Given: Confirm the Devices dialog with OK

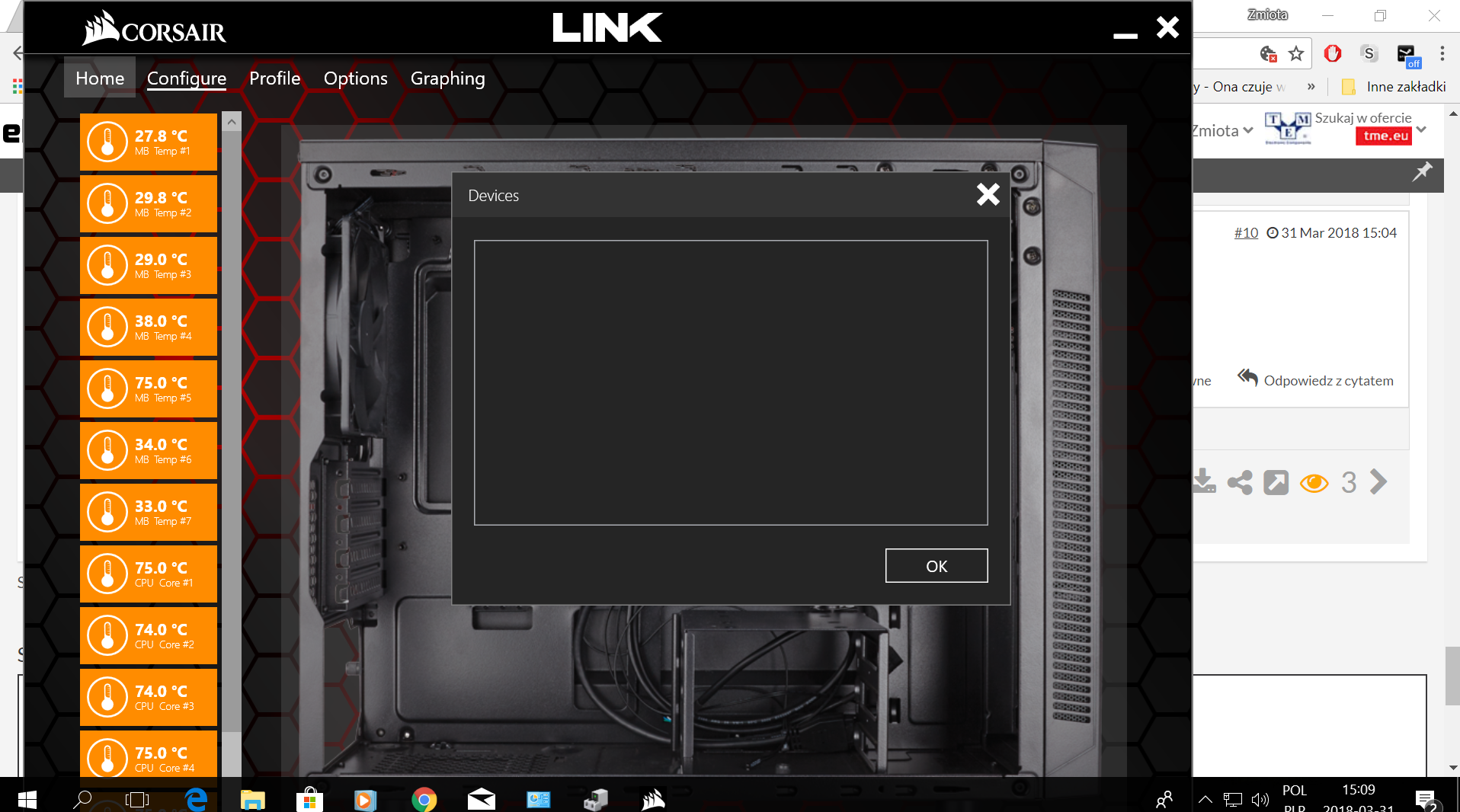Looking at the screenshot, I should tap(937, 566).
